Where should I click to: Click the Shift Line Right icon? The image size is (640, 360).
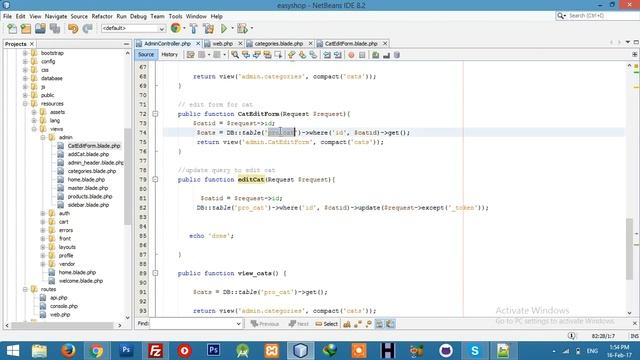(x=338, y=55)
